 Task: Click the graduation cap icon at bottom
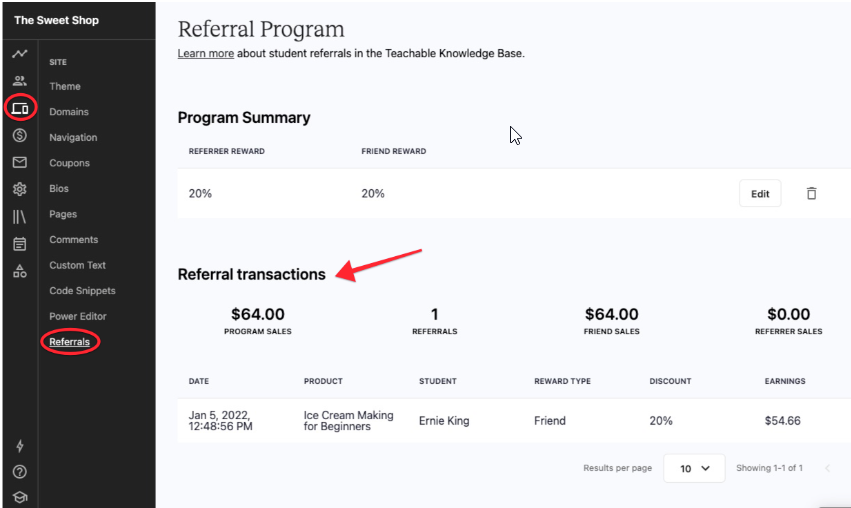tap(19, 497)
